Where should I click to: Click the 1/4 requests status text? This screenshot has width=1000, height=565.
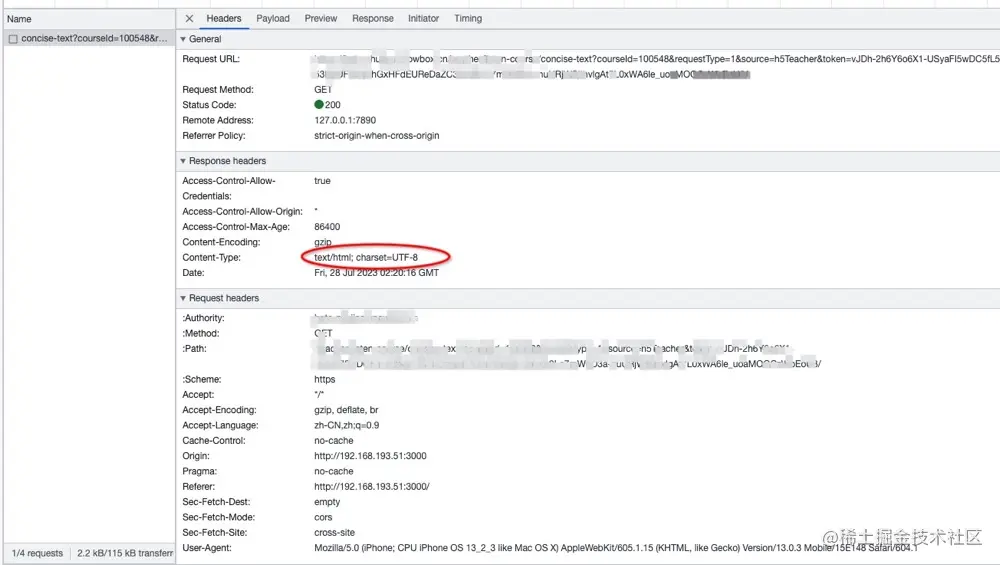click(x=38, y=553)
